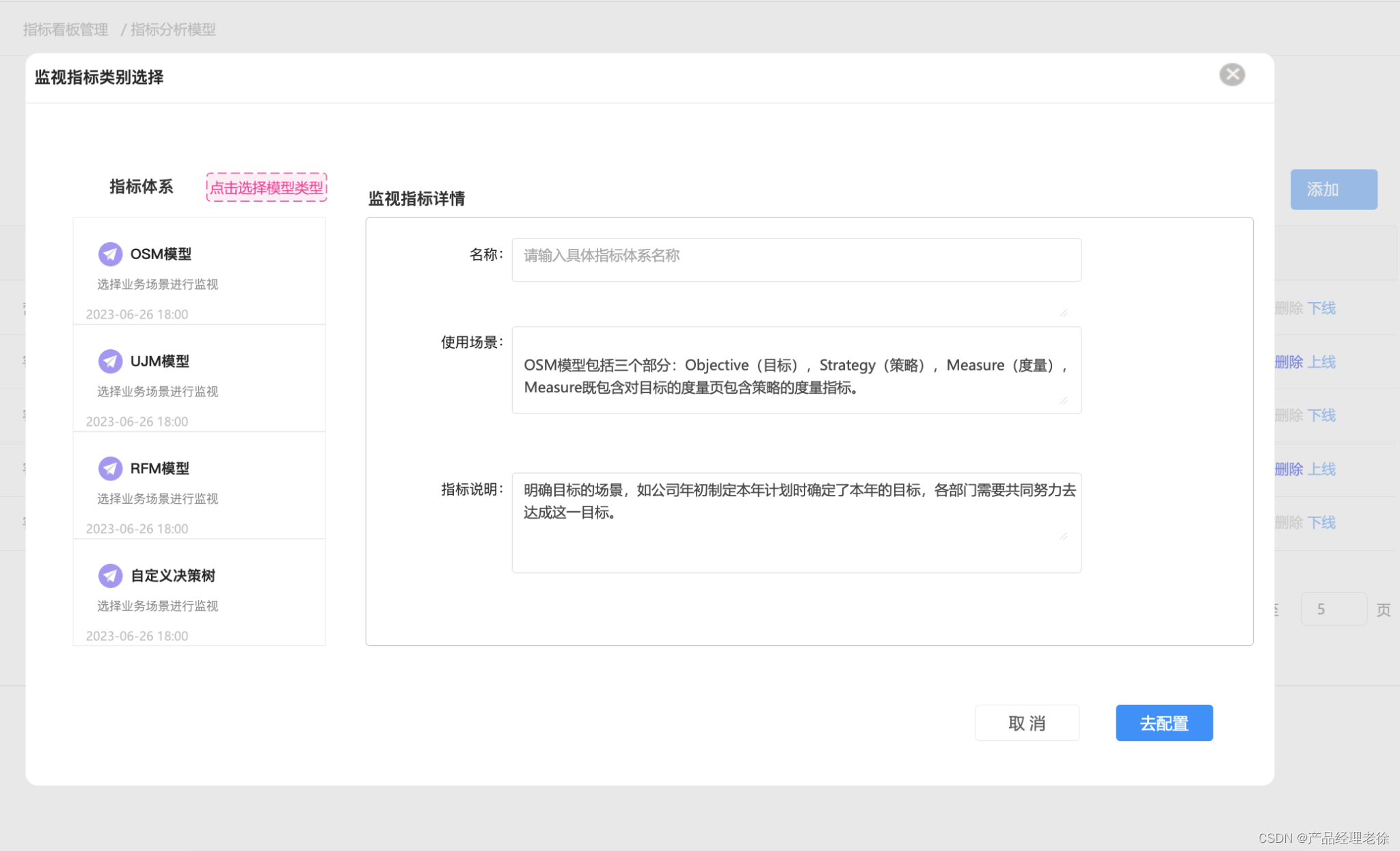Focus the 使用场景 text area
Screen dimensions: 1400x851
(796, 370)
